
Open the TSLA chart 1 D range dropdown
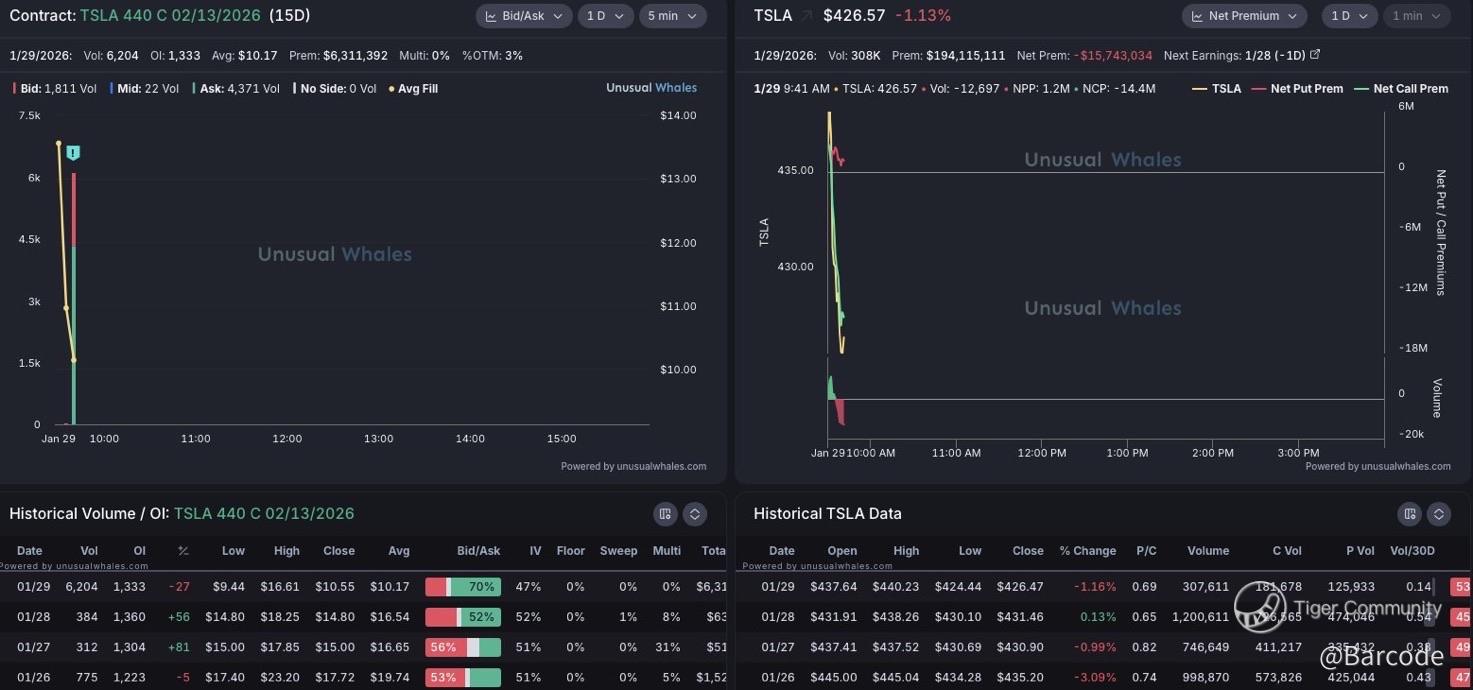[1350, 16]
